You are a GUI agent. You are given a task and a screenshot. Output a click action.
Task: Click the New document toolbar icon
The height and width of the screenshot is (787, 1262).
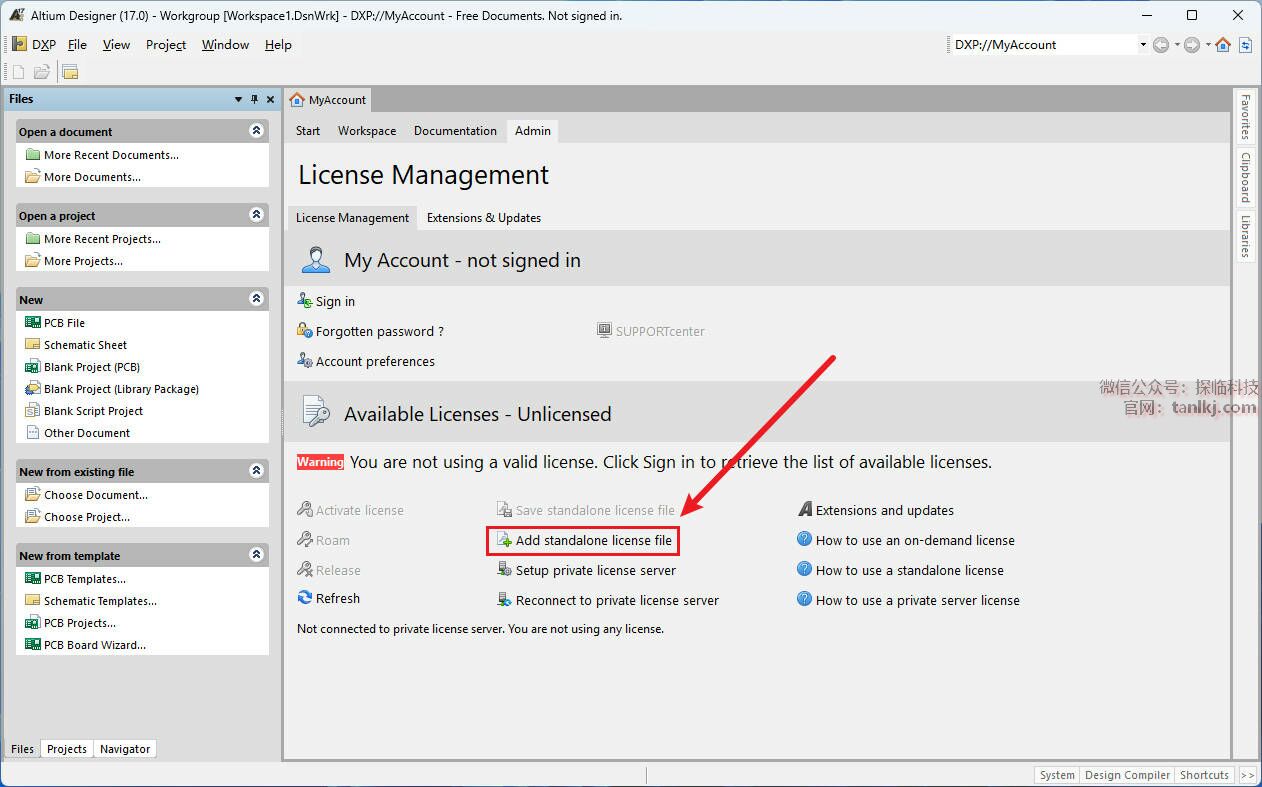pos(18,72)
